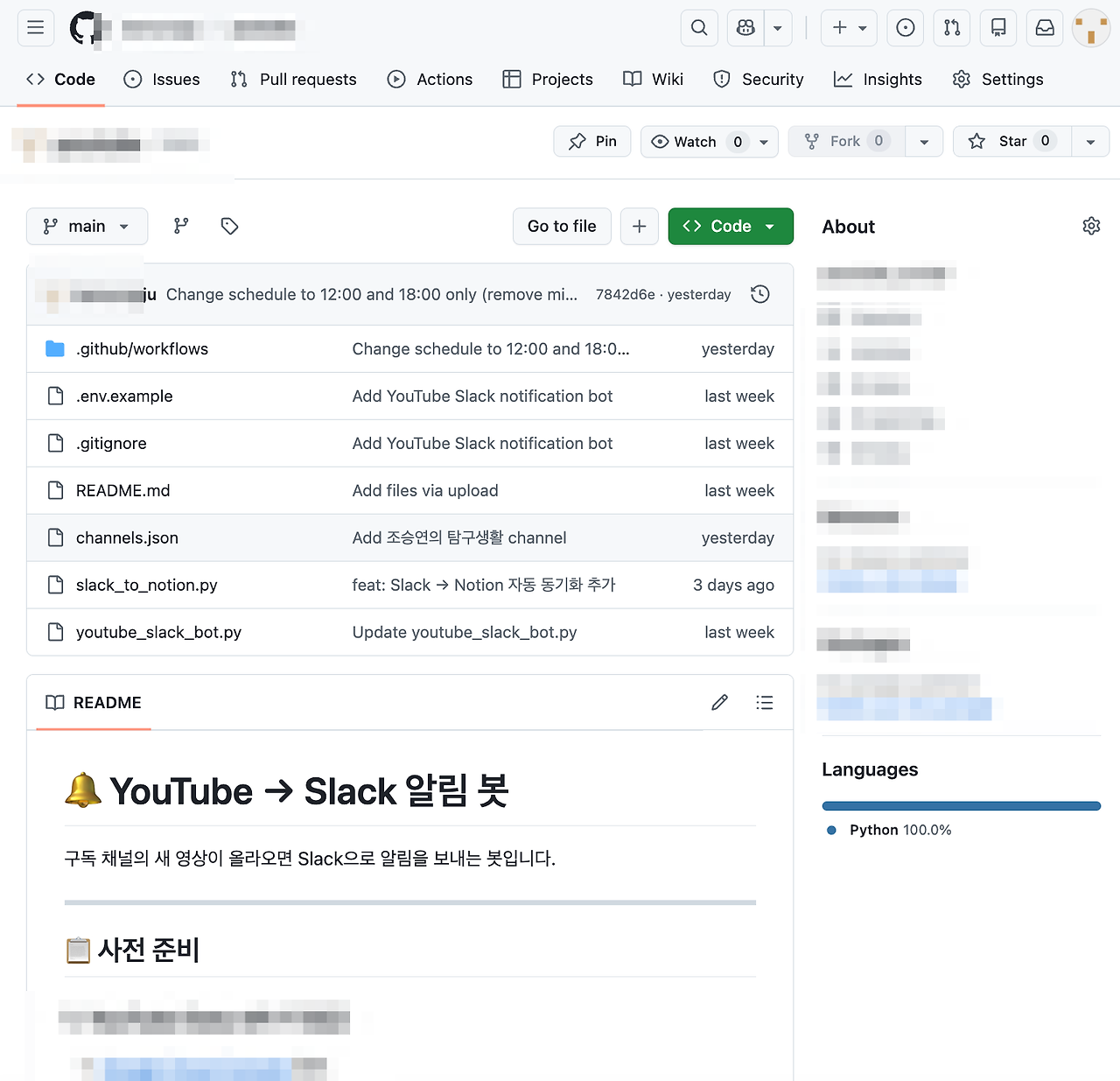Image resolution: width=1120 pixels, height=1081 pixels.
Task: Add a file with the plus button
Action: (x=640, y=227)
